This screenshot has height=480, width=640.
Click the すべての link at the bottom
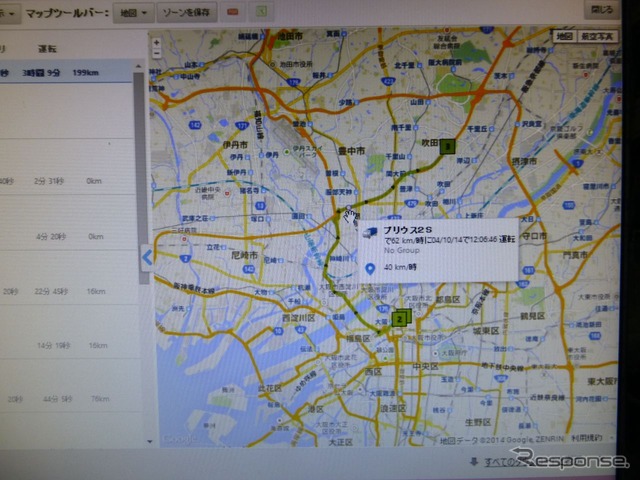[501, 462]
